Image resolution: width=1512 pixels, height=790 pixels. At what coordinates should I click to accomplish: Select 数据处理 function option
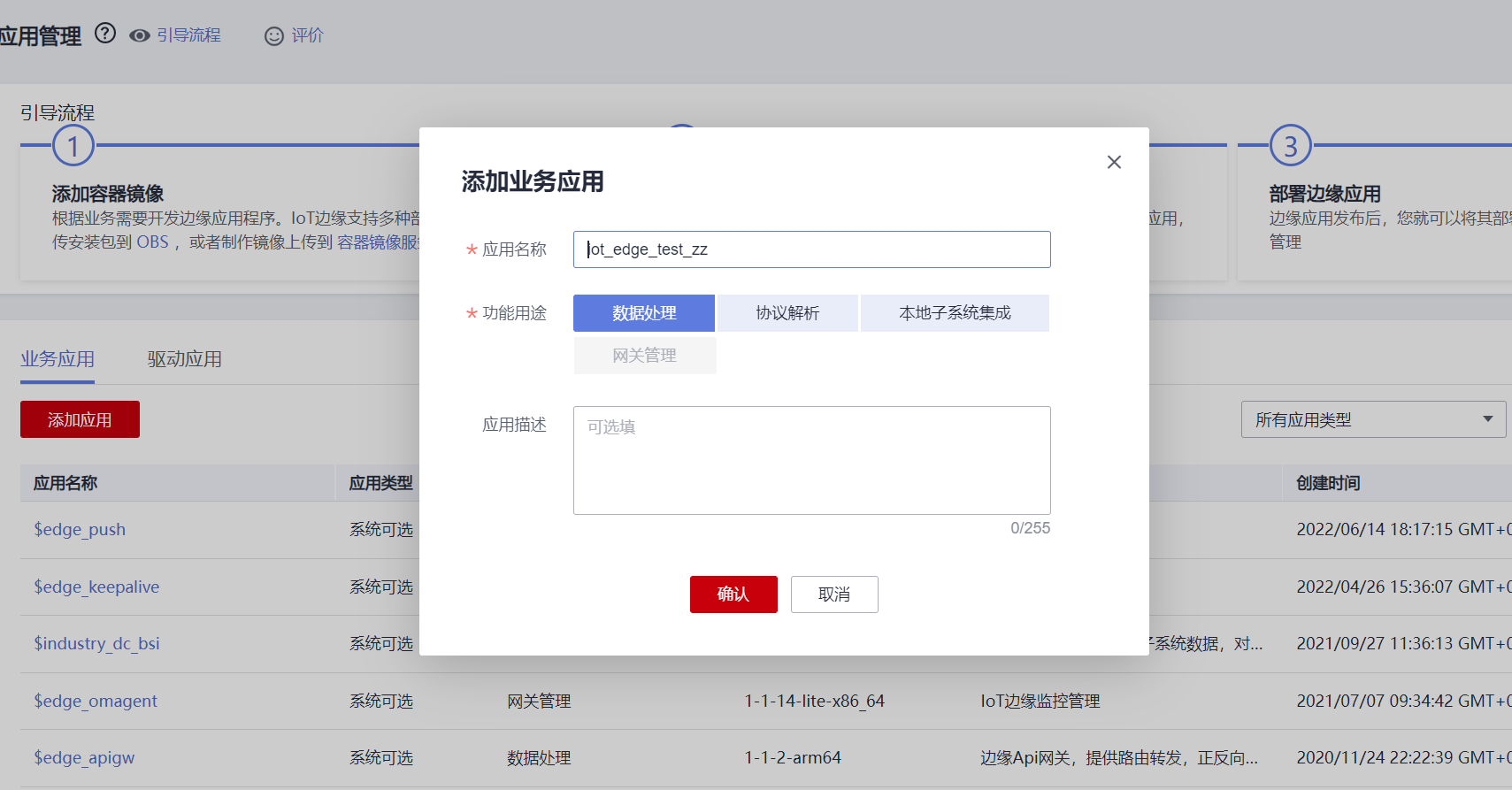pos(644,313)
